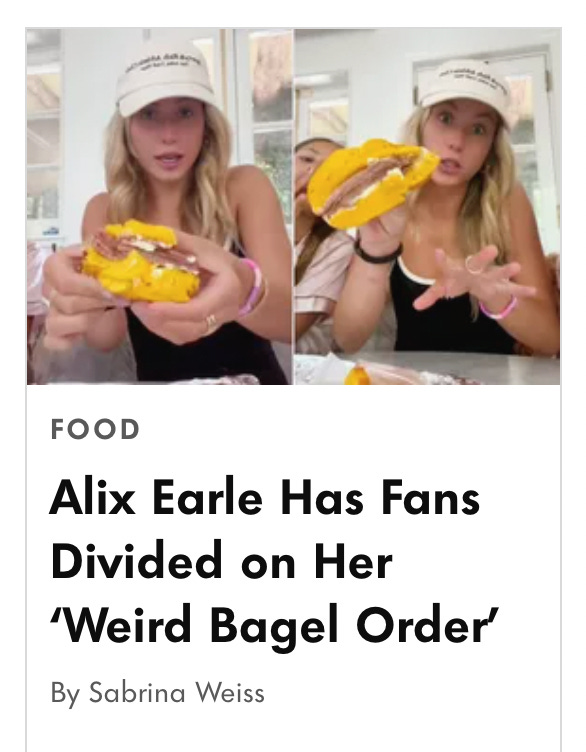Click the word 'By' in the byline
The image size is (586, 752).
[x=65, y=693]
